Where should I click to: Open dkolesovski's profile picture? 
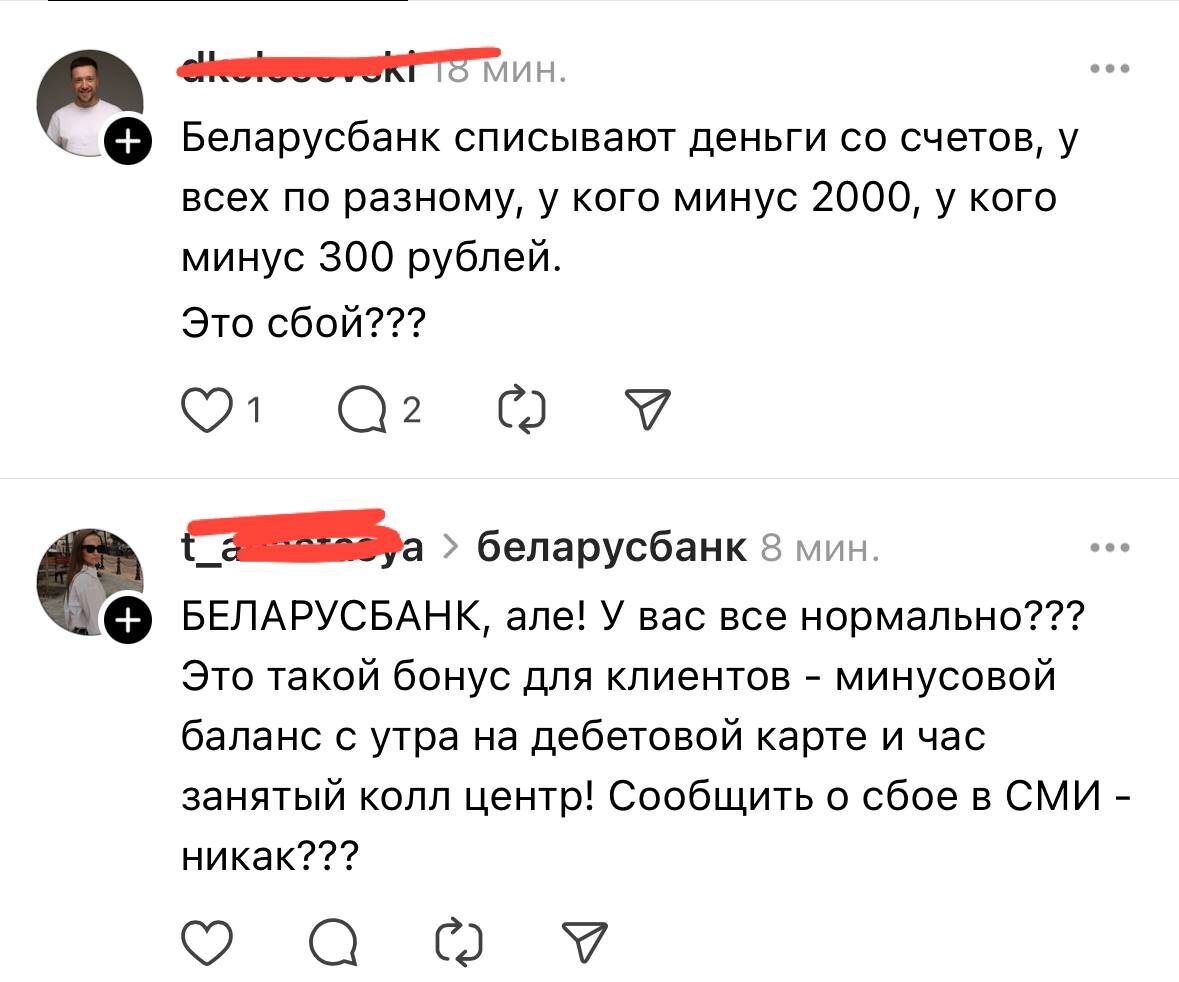90,95
